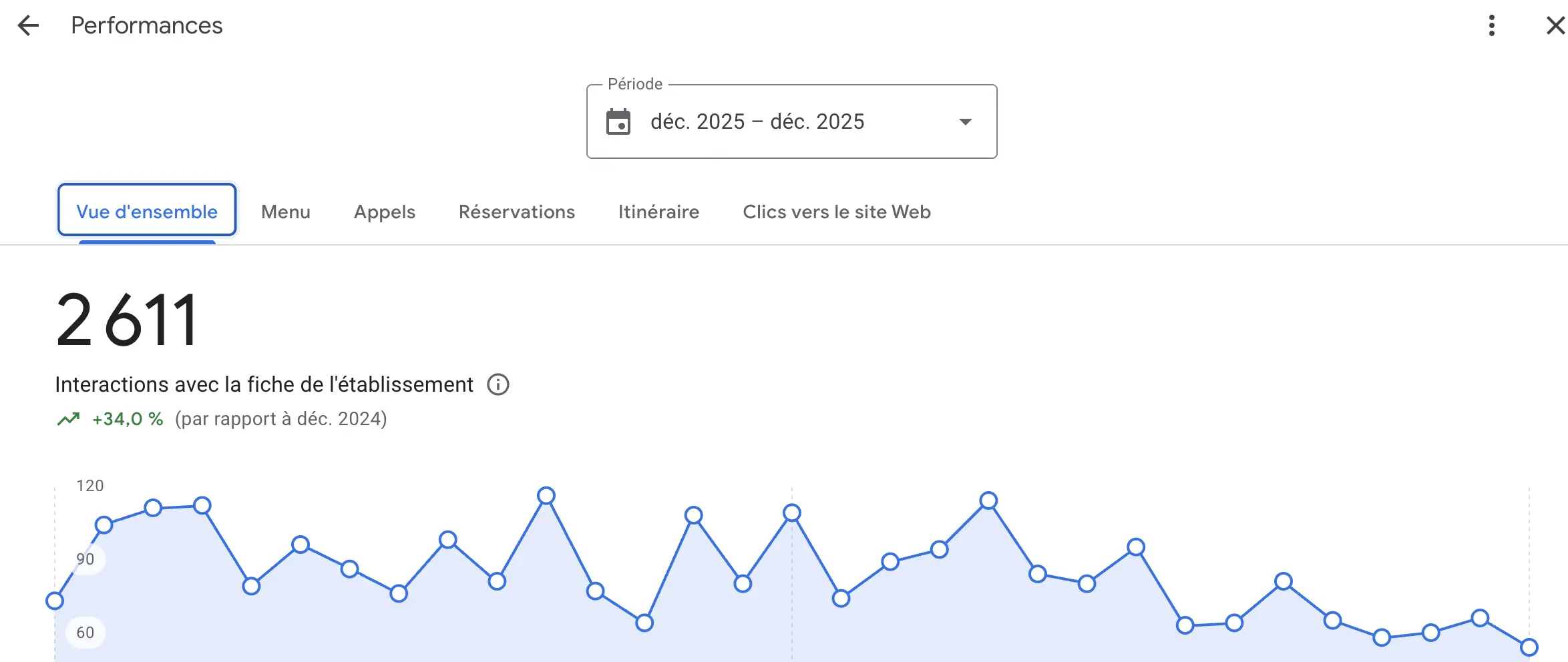The height and width of the screenshot is (662, 1568).
Task: Click the last data point of the chart
Action: click(x=1529, y=647)
